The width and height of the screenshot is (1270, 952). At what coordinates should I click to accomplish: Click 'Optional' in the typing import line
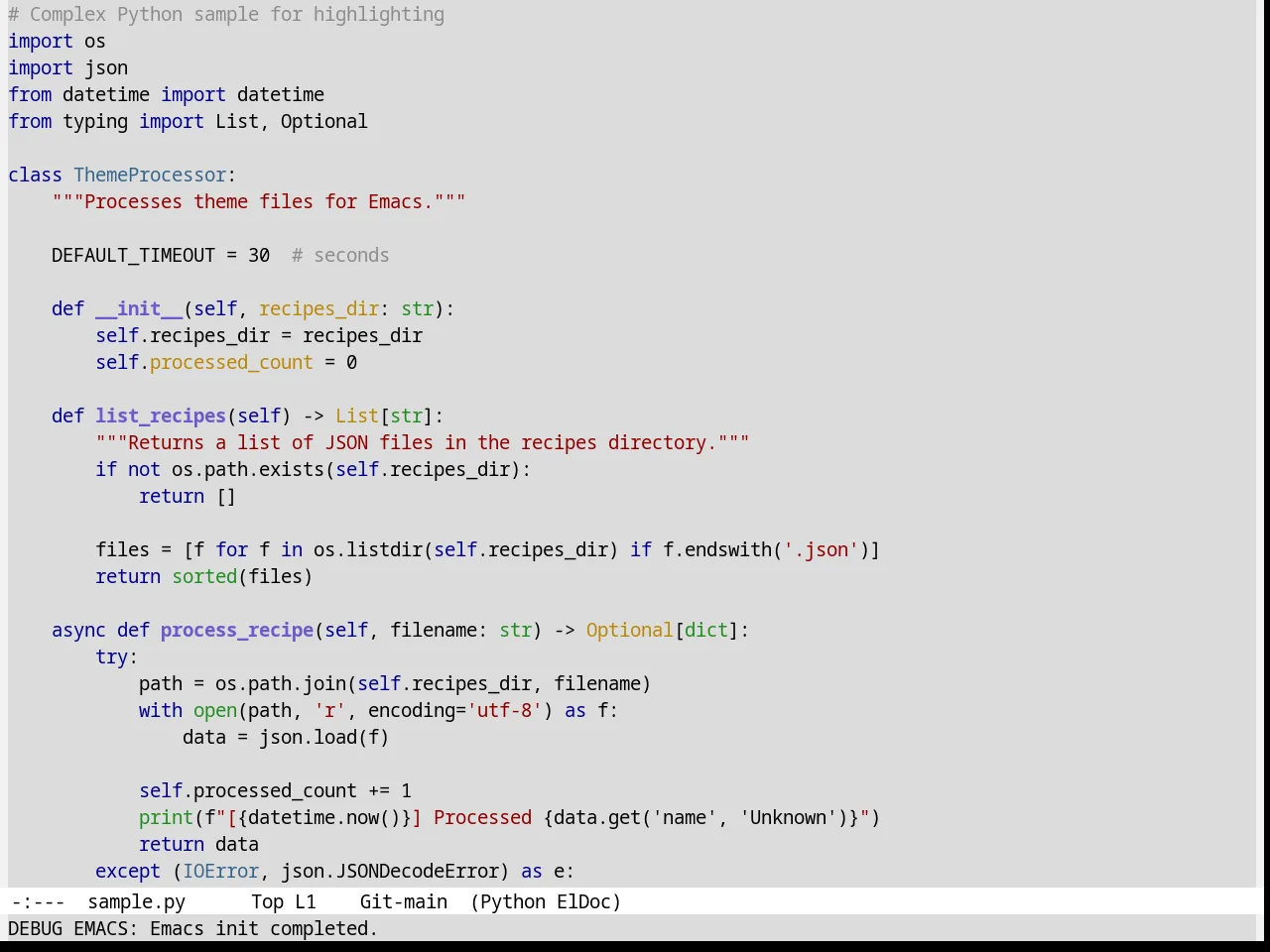(323, 121)
